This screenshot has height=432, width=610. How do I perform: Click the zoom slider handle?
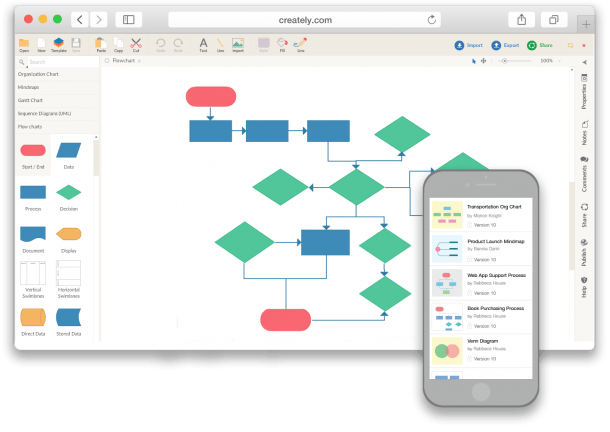[504, 61]
